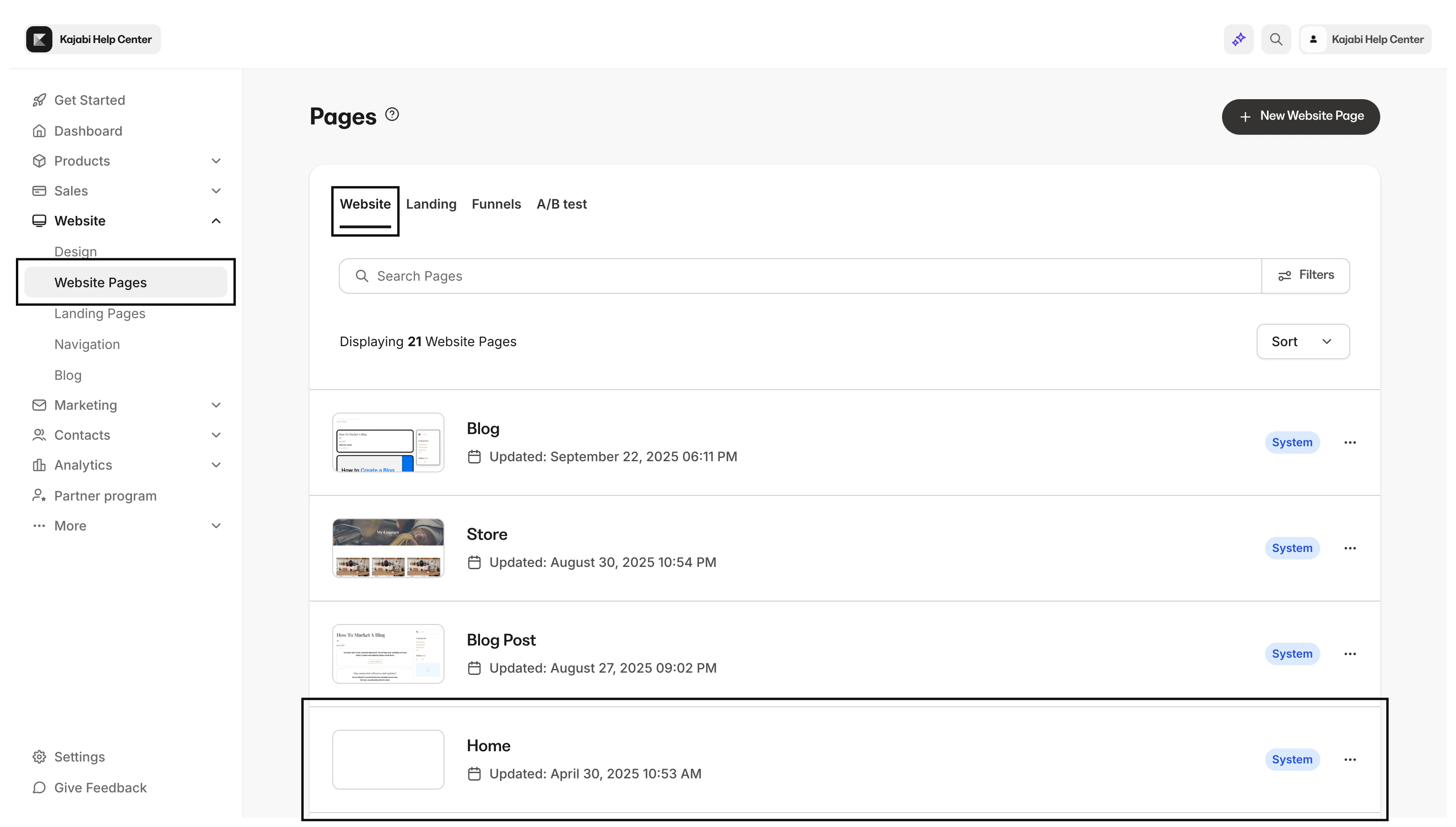Click the New Website Page button

pyautogui.click(x=1301, y=117)
